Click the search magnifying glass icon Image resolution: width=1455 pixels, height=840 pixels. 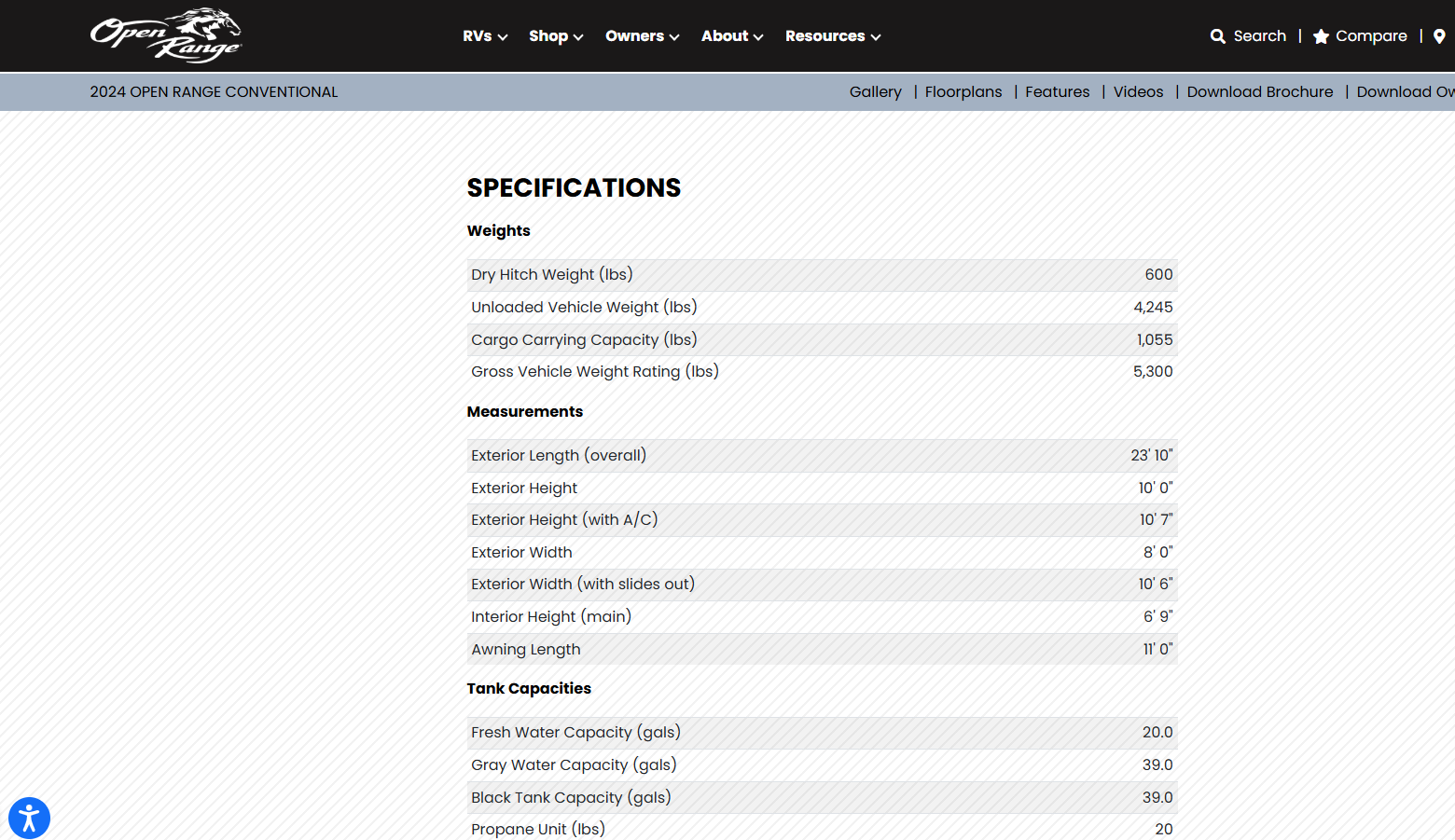pyautogui.click(x=1217, y=36)
